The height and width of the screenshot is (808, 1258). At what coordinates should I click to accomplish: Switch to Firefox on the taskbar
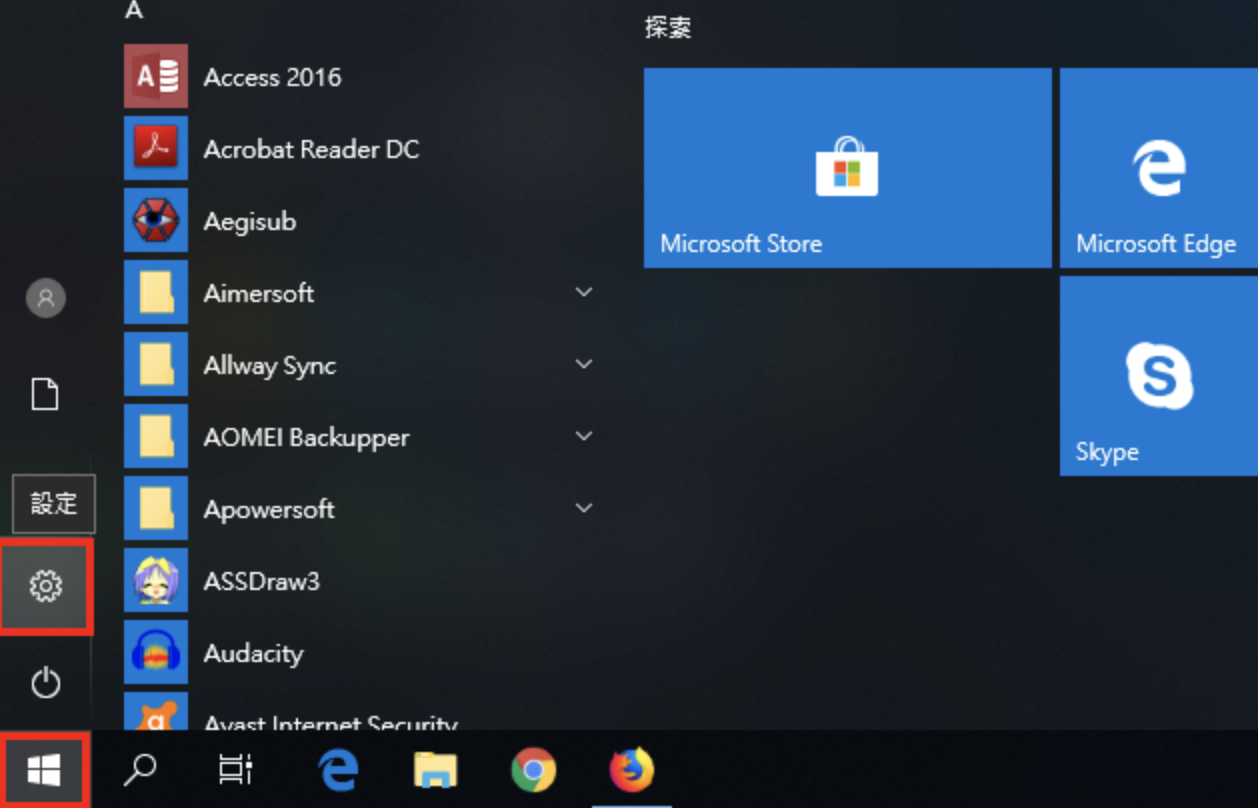tap(631, 770)
